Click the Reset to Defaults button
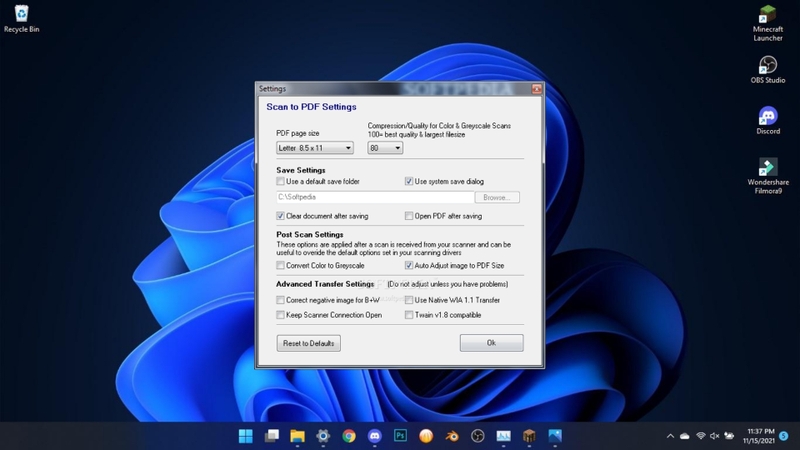 [309, 343]
